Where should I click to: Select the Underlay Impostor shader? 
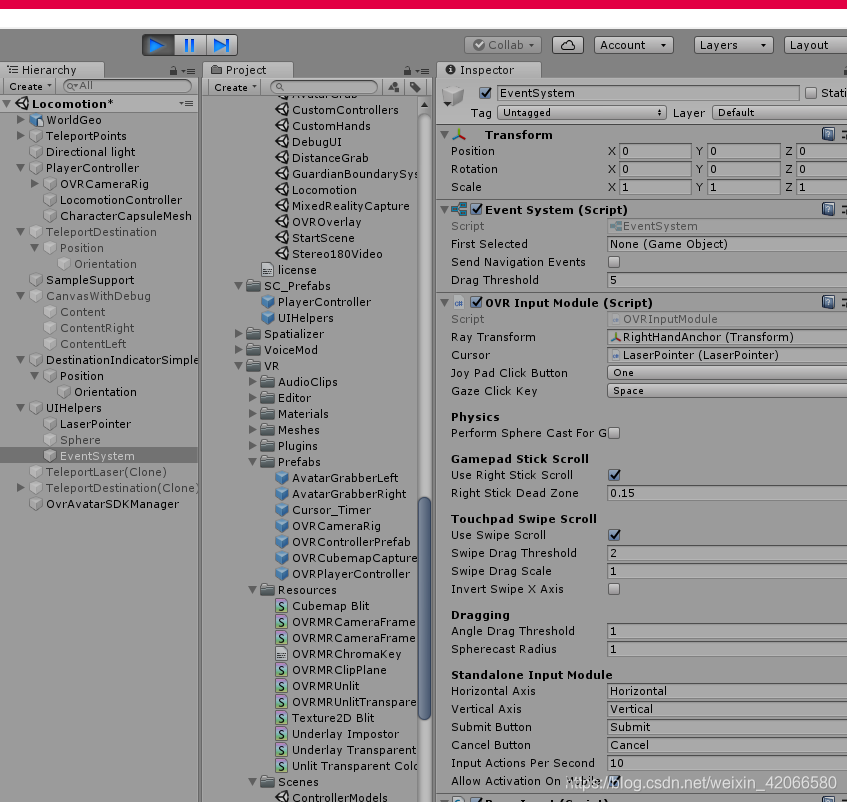click(345, 734)
